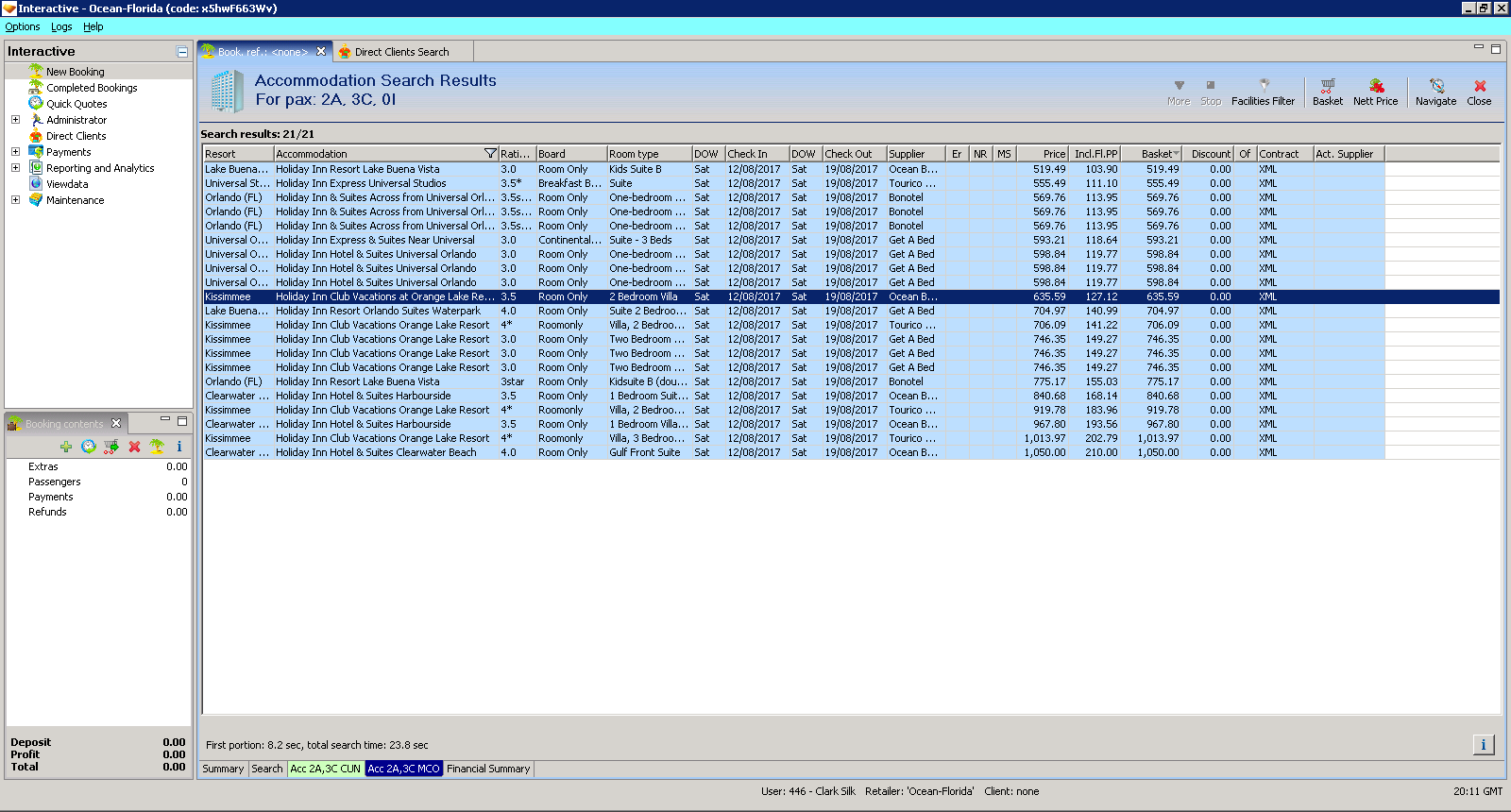Click the Passengers row in Booking contents
Image resolution: width=1511 pixels, height=812 pixels.
(98, 482)
